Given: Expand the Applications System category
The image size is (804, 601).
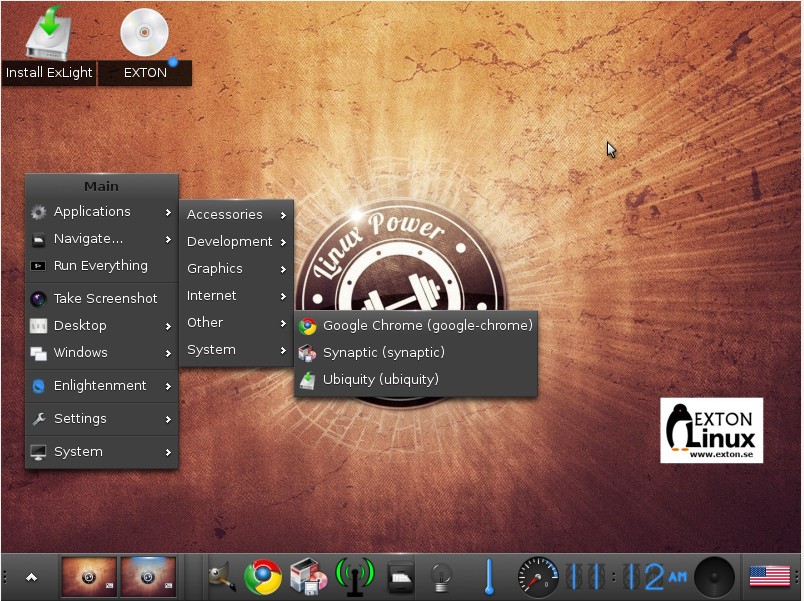Looking at the screenshot, I should point(236,350).
